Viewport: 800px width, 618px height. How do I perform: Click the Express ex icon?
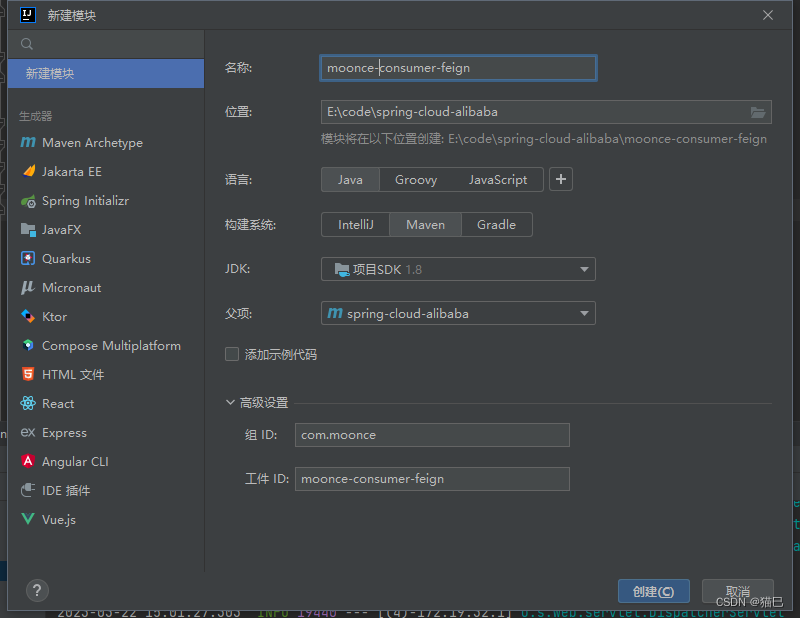tap(28, 433)
